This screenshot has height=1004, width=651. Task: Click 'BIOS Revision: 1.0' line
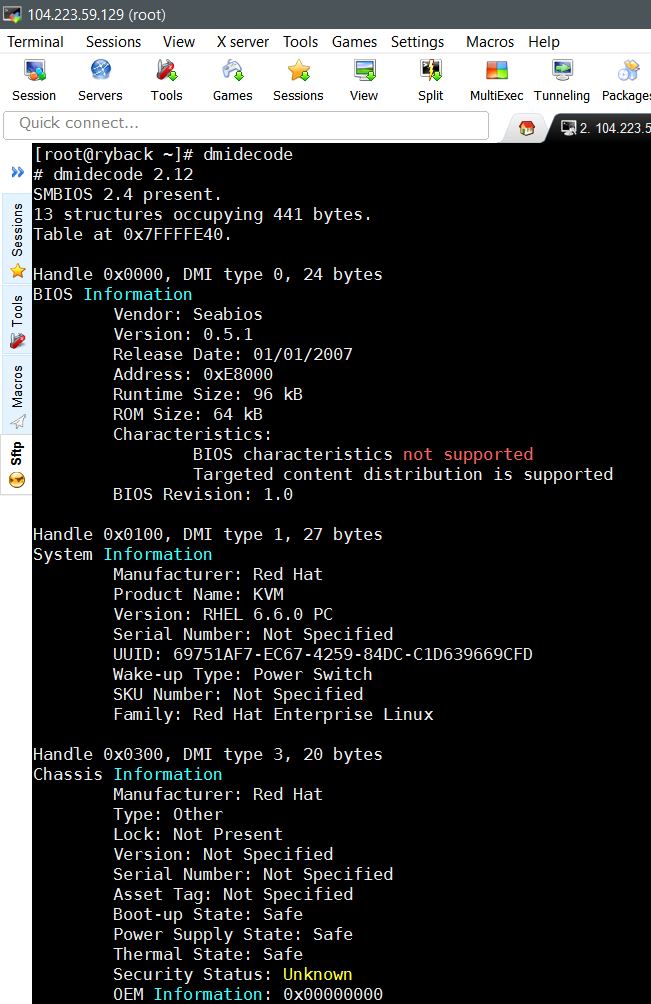[x=203, y=494]
